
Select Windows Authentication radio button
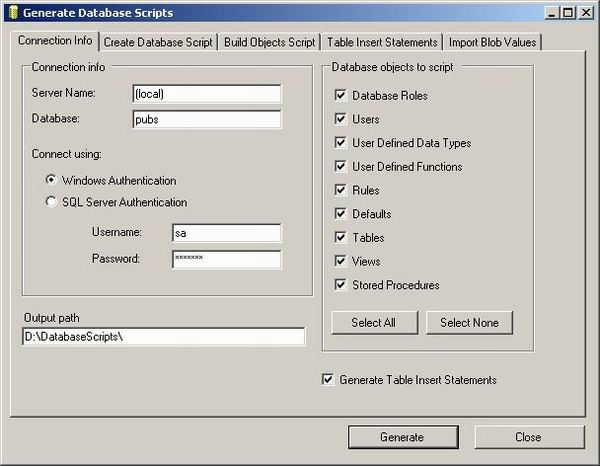coord(51,181)
